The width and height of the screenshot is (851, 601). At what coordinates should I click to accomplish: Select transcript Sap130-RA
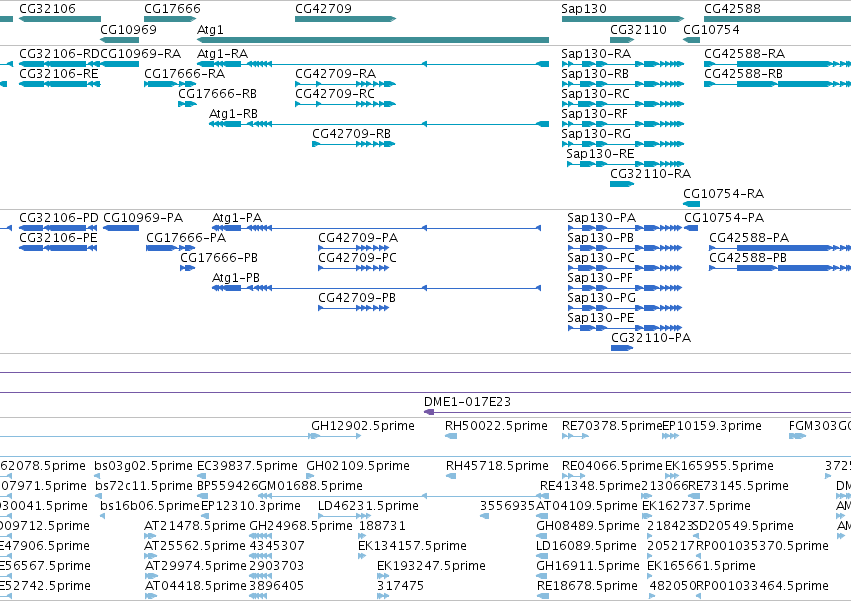coord(623,64)
